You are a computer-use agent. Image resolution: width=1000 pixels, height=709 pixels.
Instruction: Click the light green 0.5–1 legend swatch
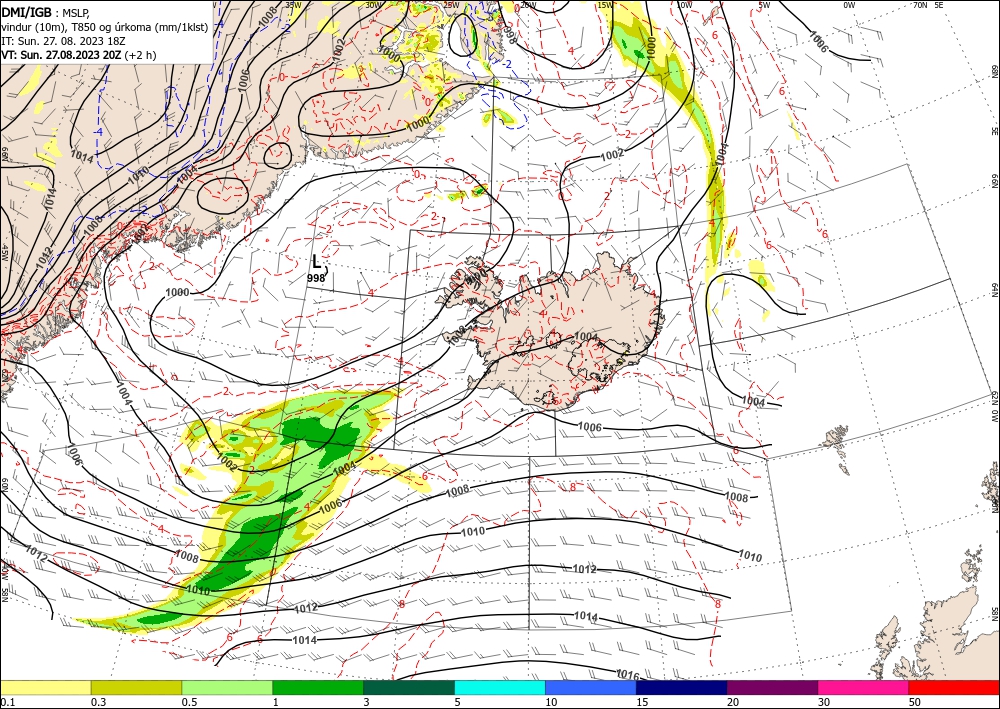click(227, 687)
